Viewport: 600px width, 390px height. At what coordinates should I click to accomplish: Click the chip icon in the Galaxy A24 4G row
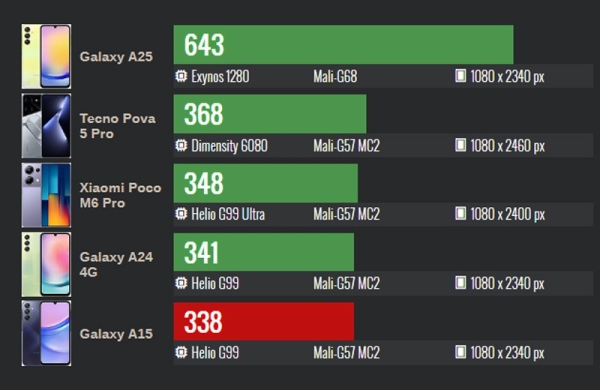click(181, 283)
